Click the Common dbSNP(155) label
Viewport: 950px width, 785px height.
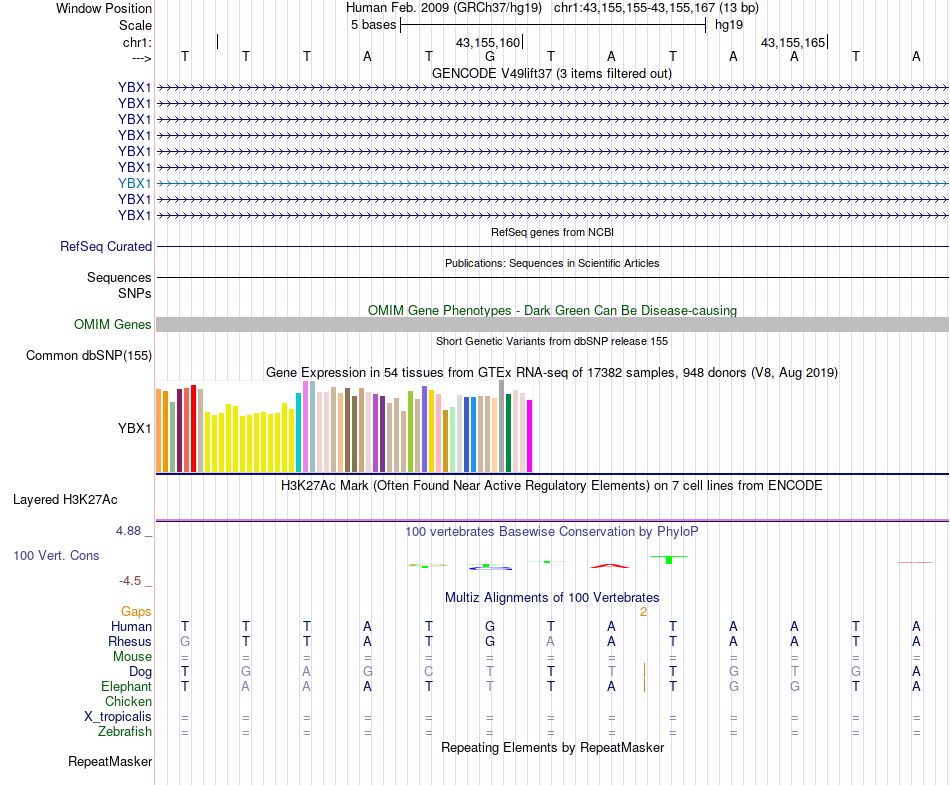pos(89,356)
